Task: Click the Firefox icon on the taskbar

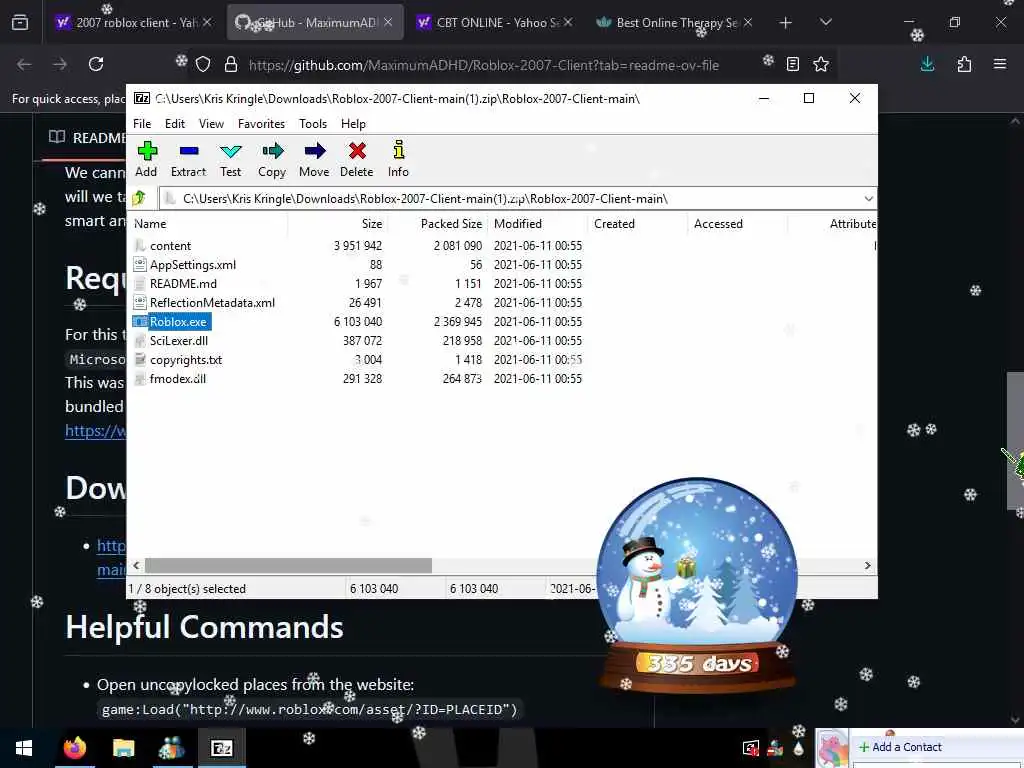Action: click(x=74, y=748)
